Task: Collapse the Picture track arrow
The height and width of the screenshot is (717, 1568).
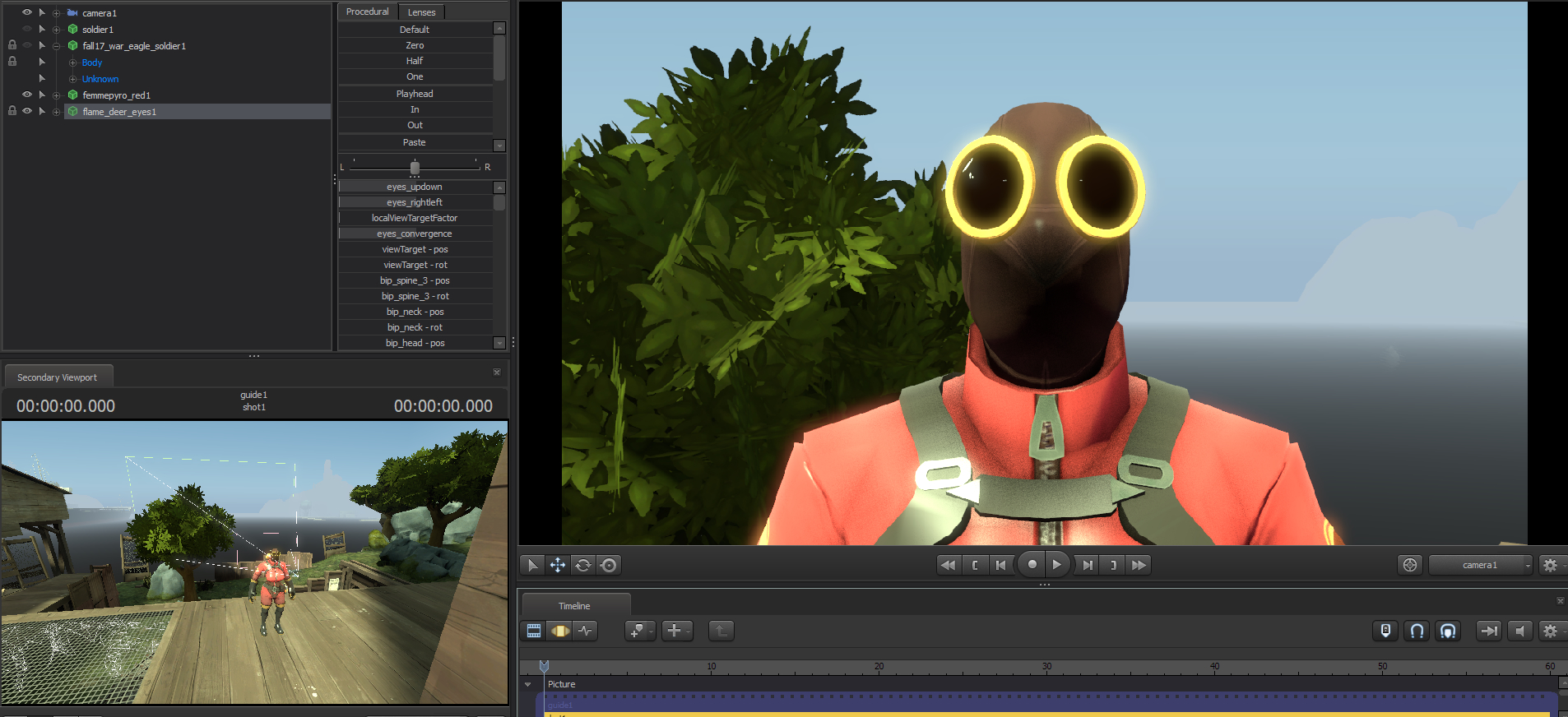Action: tap(528, 684)
